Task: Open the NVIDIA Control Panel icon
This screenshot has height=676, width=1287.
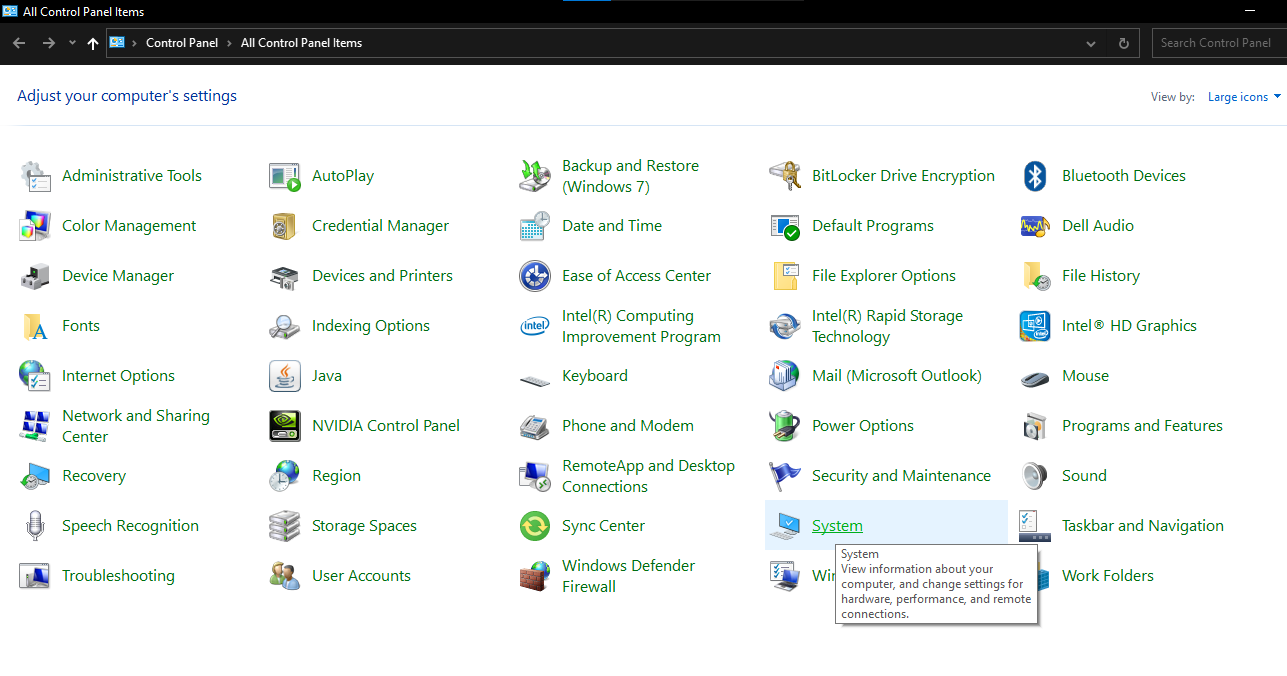Action: click(285, 426)
